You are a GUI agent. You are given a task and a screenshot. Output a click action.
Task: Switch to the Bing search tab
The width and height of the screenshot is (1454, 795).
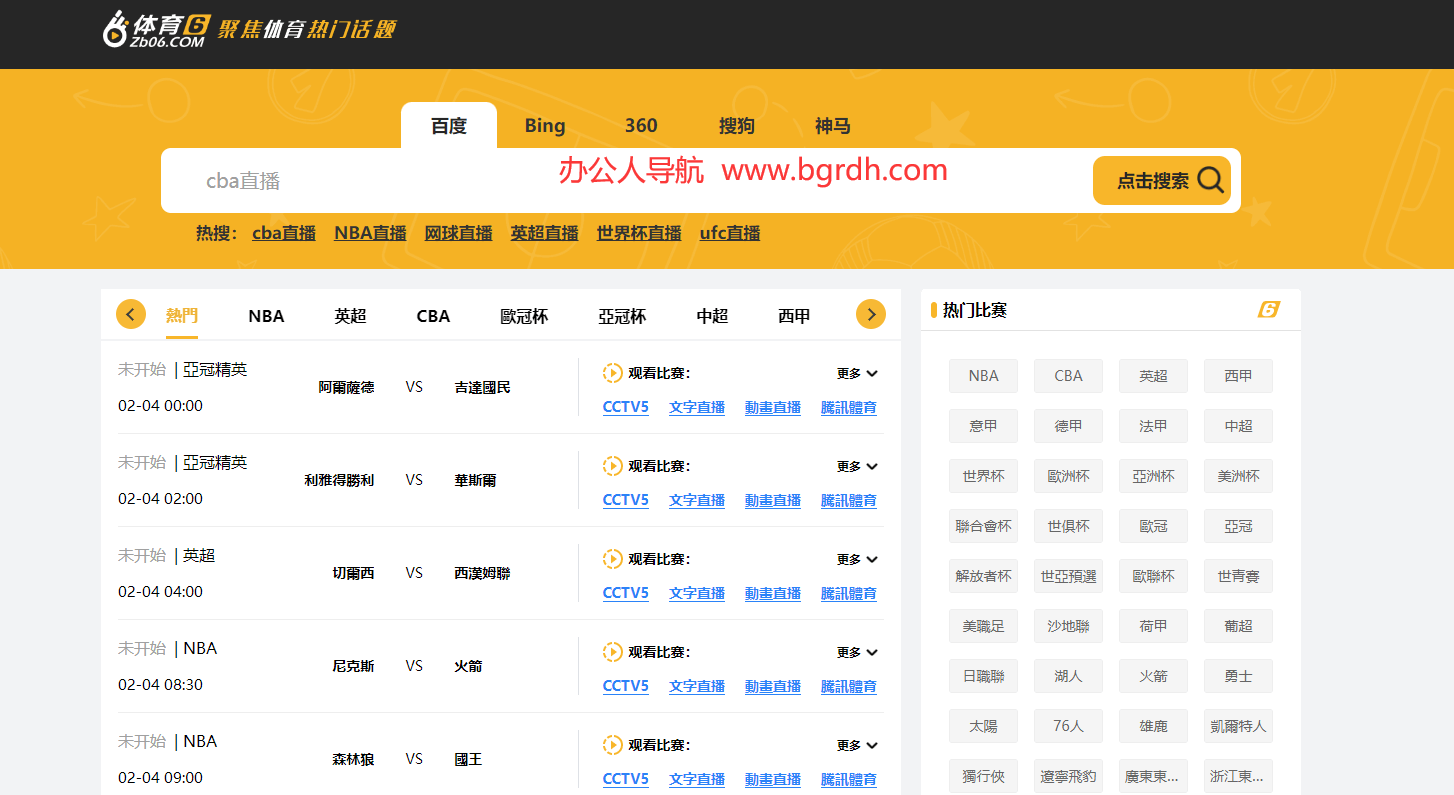click(545, 126)
